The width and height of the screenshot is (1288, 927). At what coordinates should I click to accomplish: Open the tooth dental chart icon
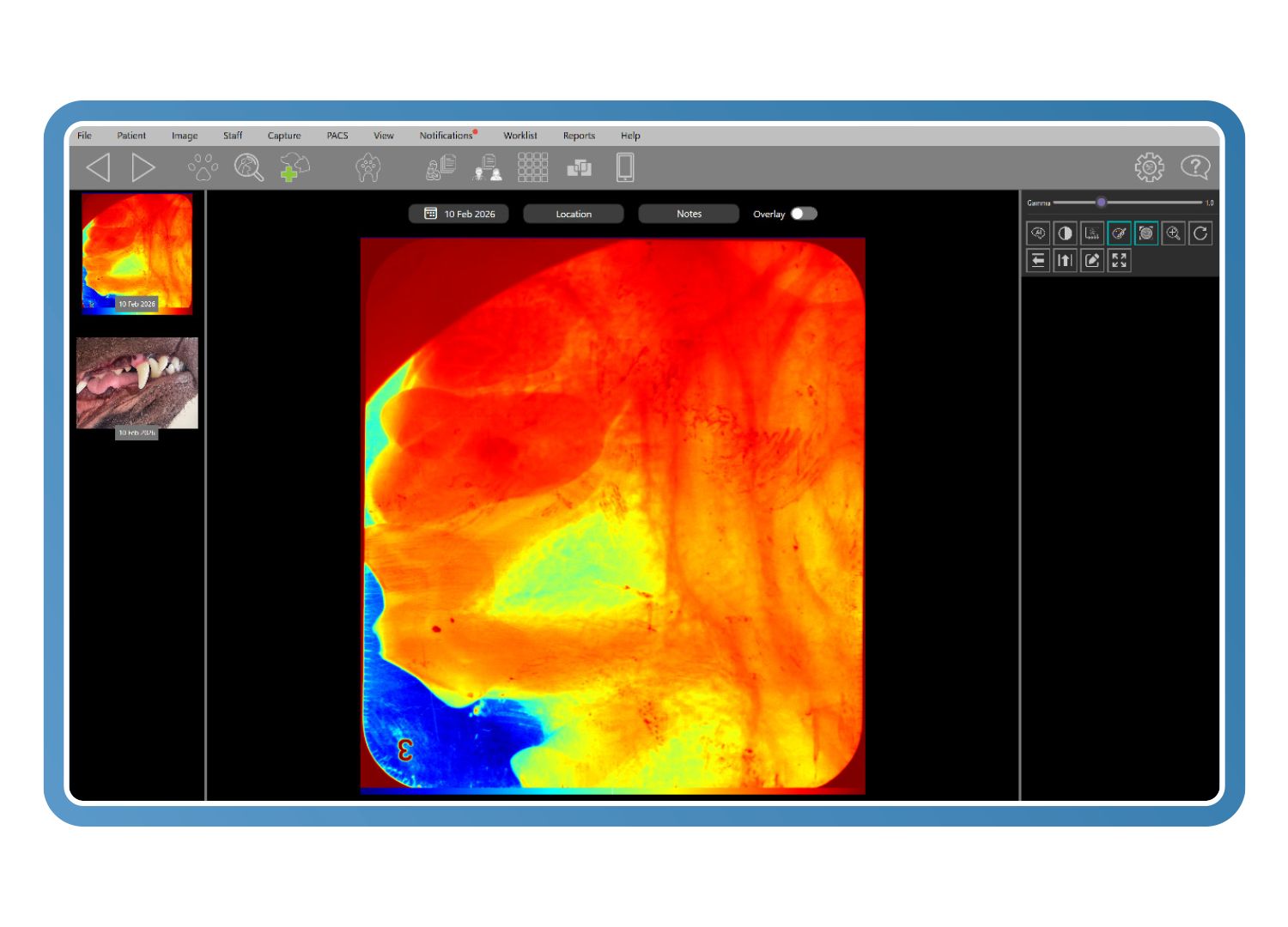368,167
